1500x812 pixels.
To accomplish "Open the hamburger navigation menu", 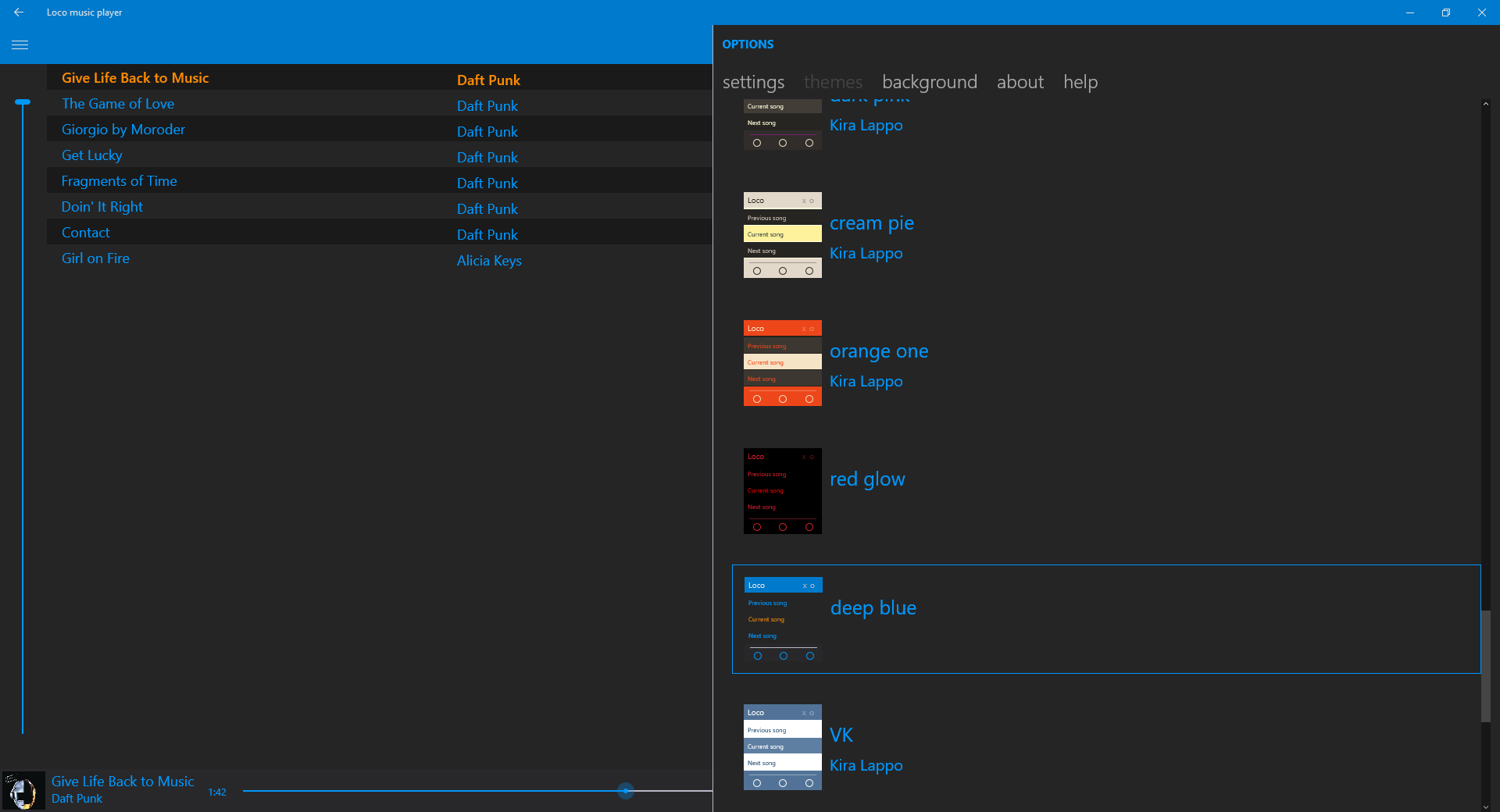I will (x=20, y=45).
